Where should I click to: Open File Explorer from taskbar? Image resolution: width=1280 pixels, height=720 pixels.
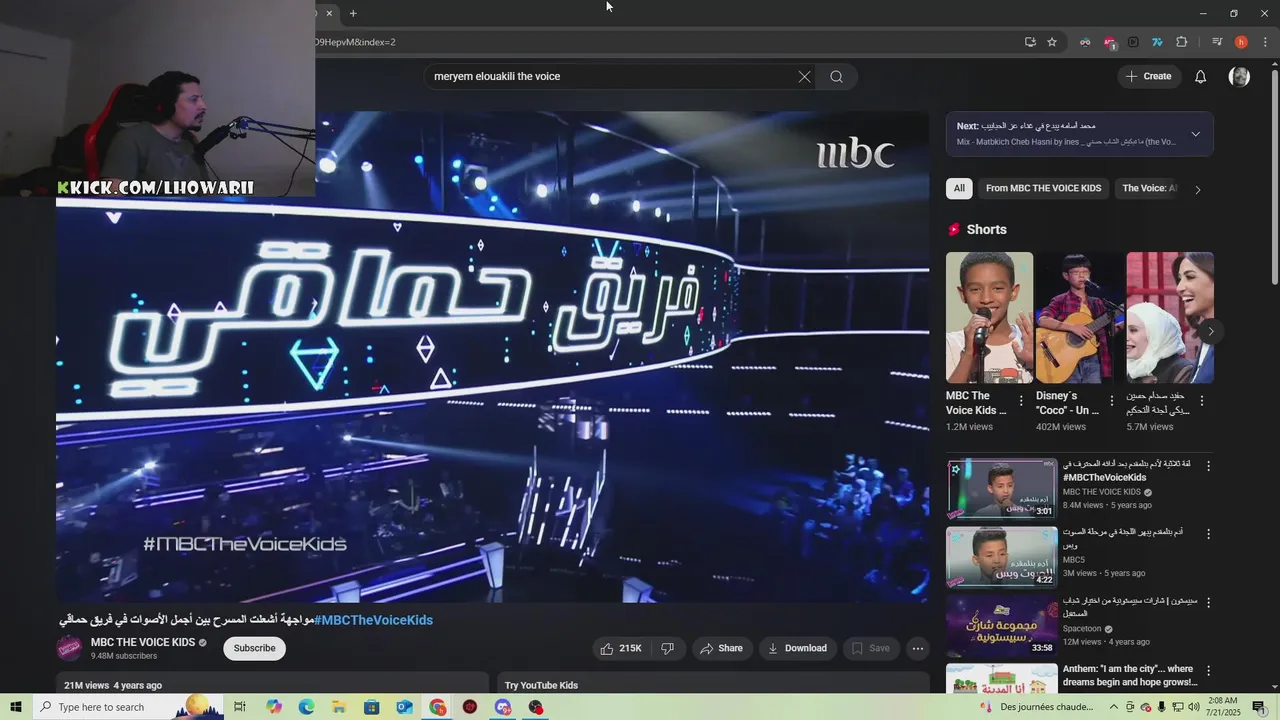(339, 707)
